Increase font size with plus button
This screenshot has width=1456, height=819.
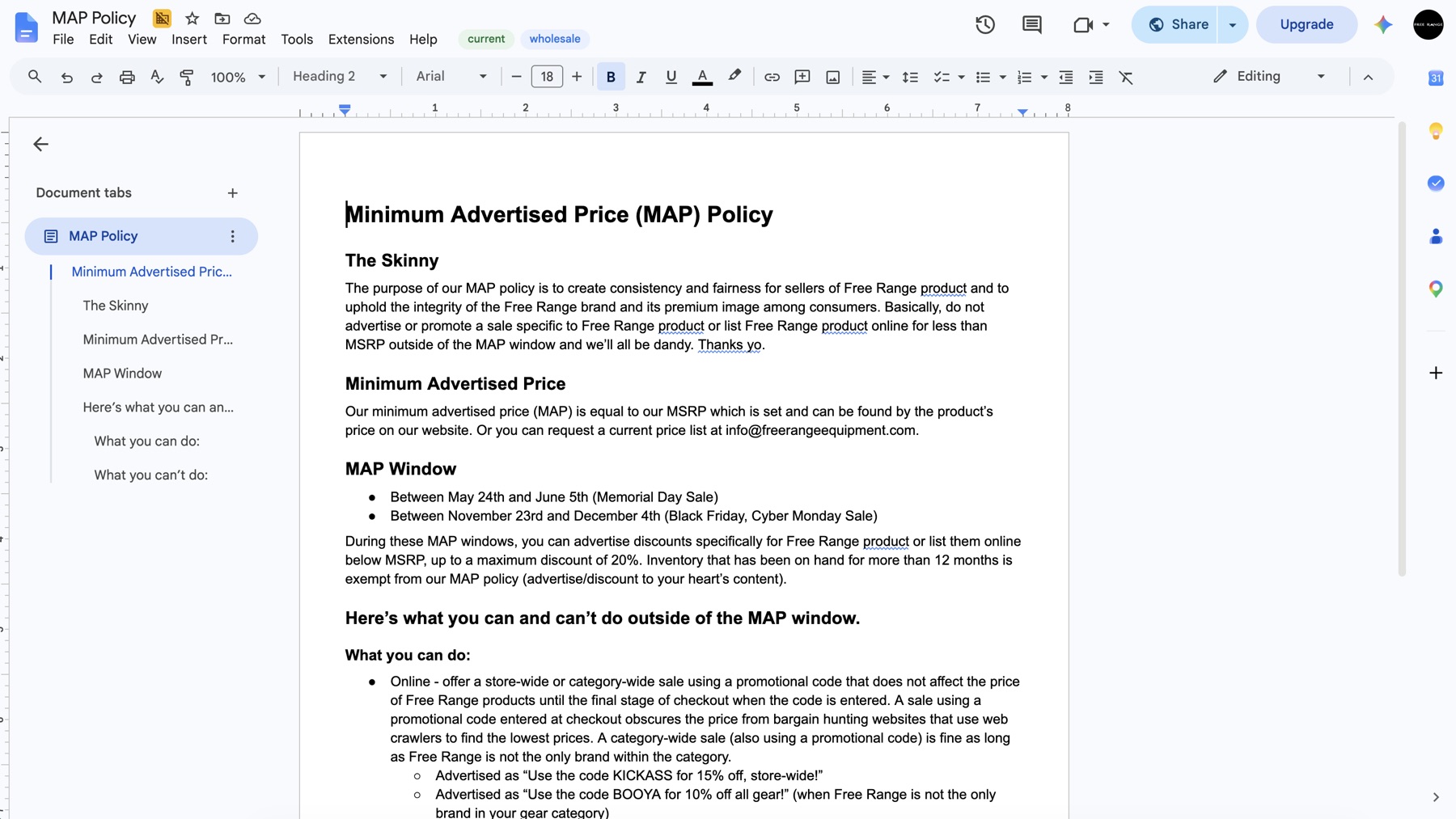(577, 77)
